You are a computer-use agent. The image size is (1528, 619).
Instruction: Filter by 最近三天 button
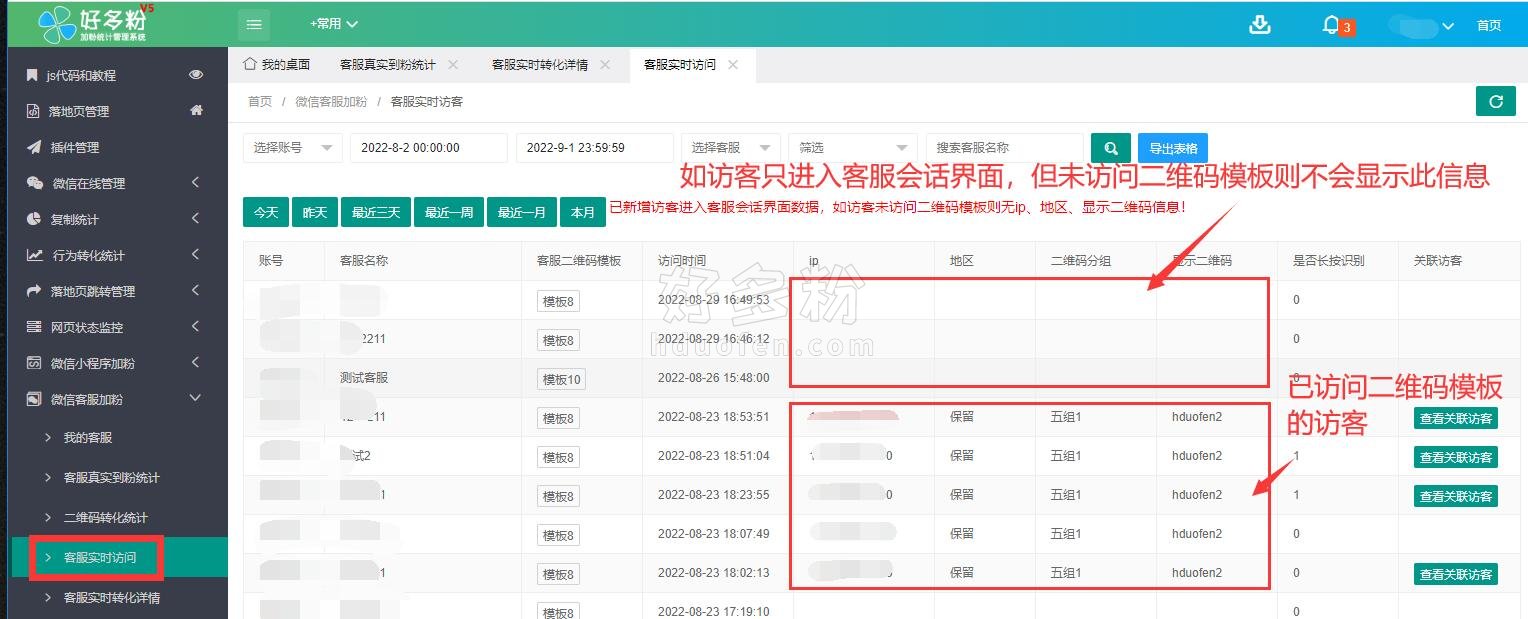point(375,212)
